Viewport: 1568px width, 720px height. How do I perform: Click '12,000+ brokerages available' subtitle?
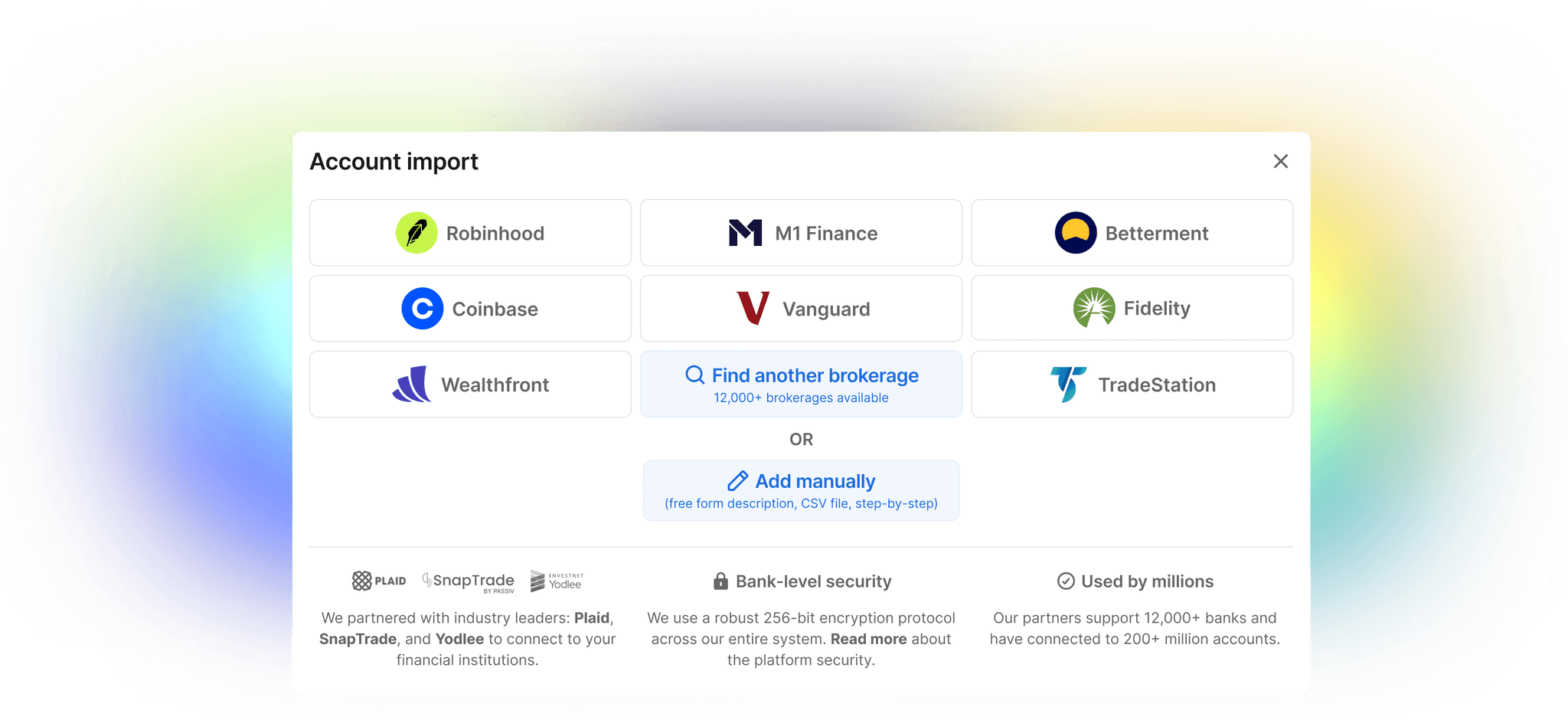pos(801,398)
